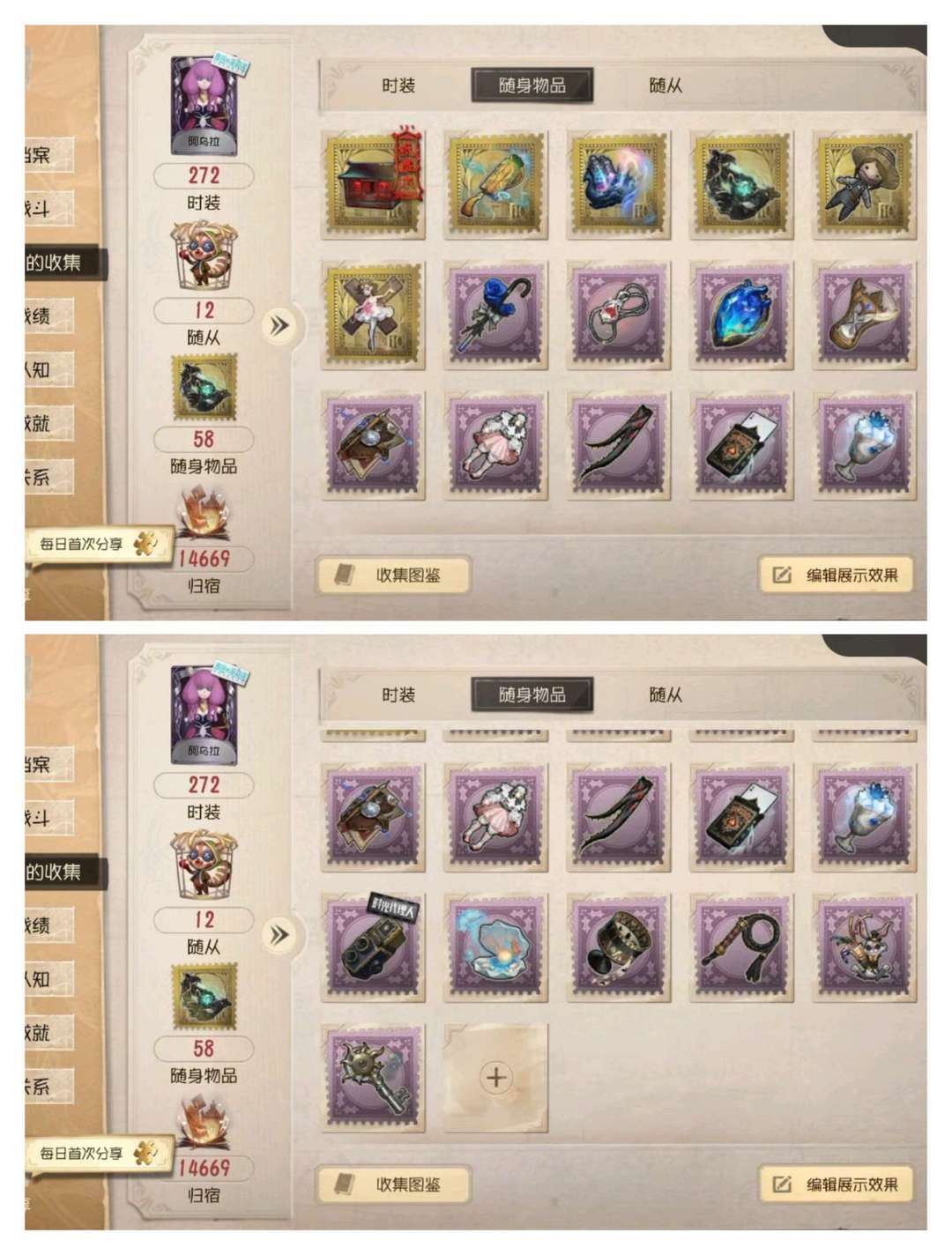Select the hourglass accessory stamp
The image size is (952, 1255).
[x=865, y=315]
